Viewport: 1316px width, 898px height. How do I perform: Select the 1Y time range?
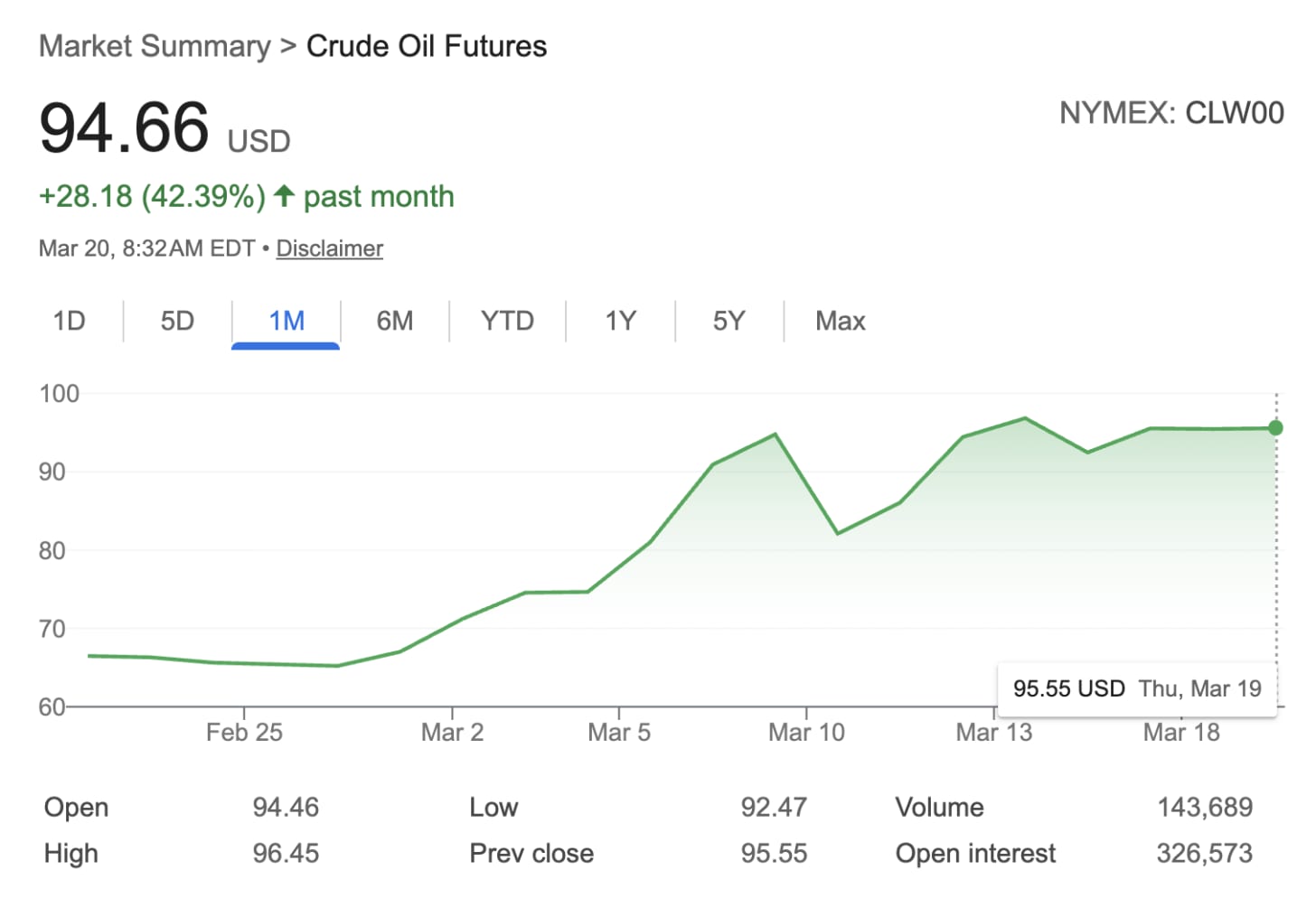point(620,321)
